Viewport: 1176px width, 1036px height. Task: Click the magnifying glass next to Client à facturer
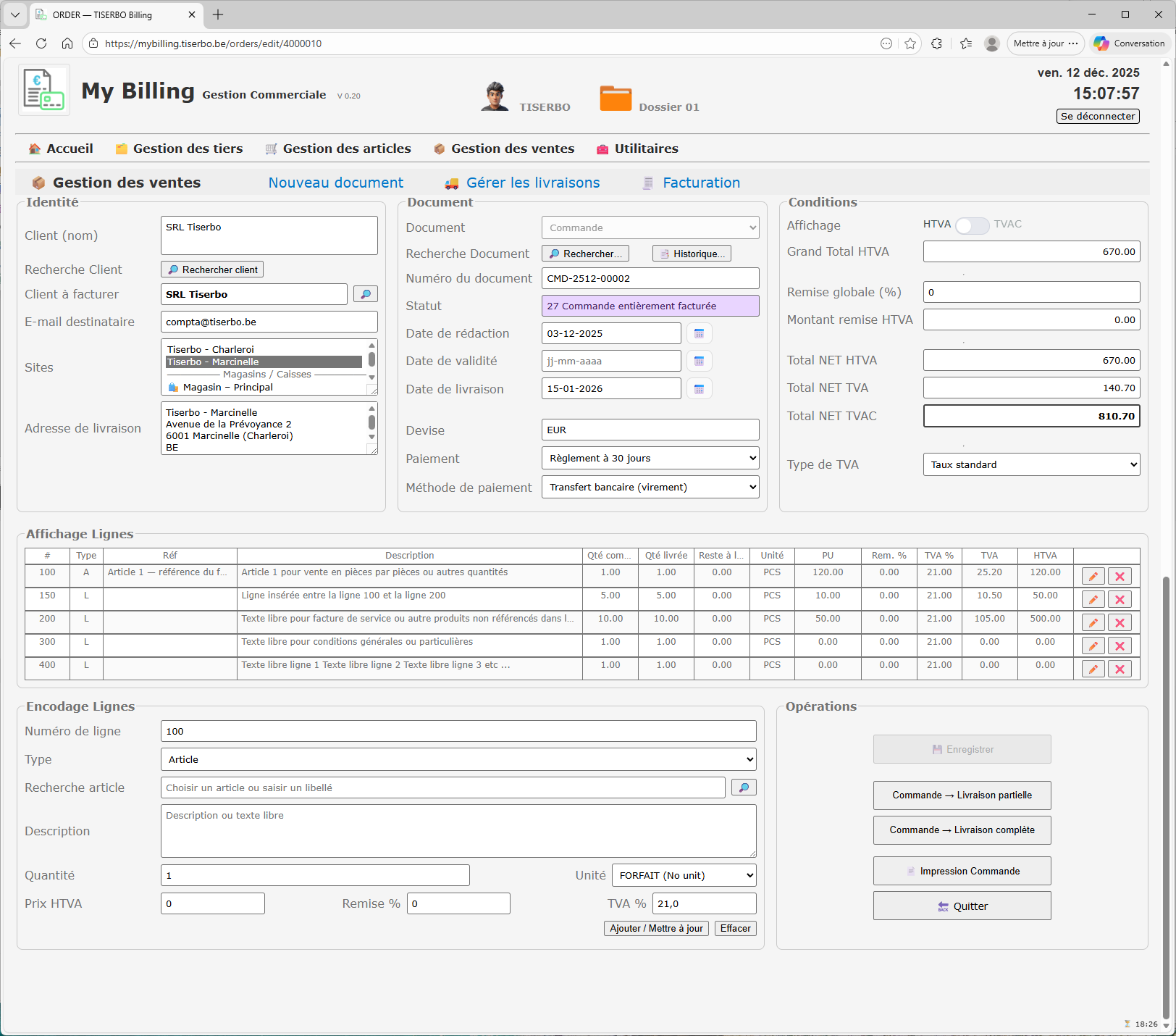pyautogui.click(x=365, y=293)
